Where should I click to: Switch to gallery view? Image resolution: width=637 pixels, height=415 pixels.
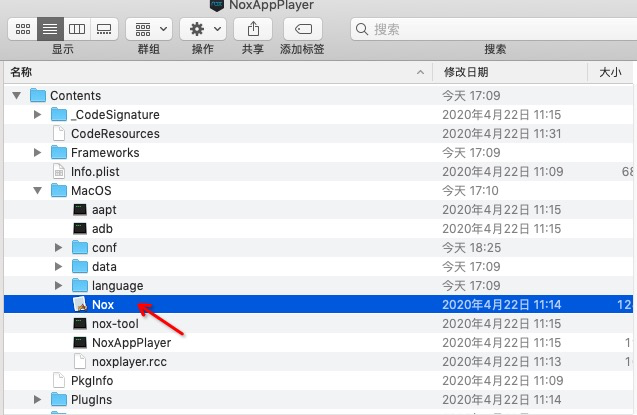104,29
